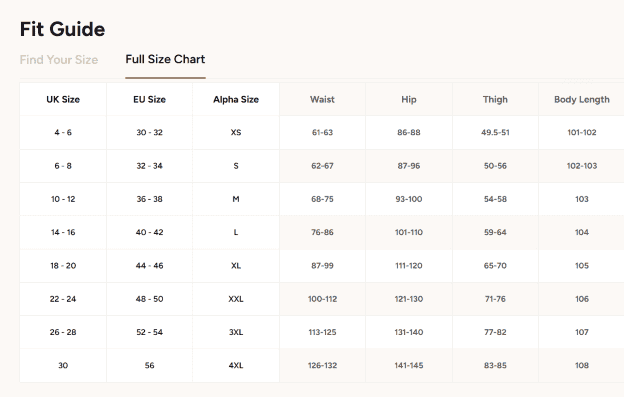Click the M alpha size cell
This screenshot has width=624, height=397.
click(x=236, y=199)
